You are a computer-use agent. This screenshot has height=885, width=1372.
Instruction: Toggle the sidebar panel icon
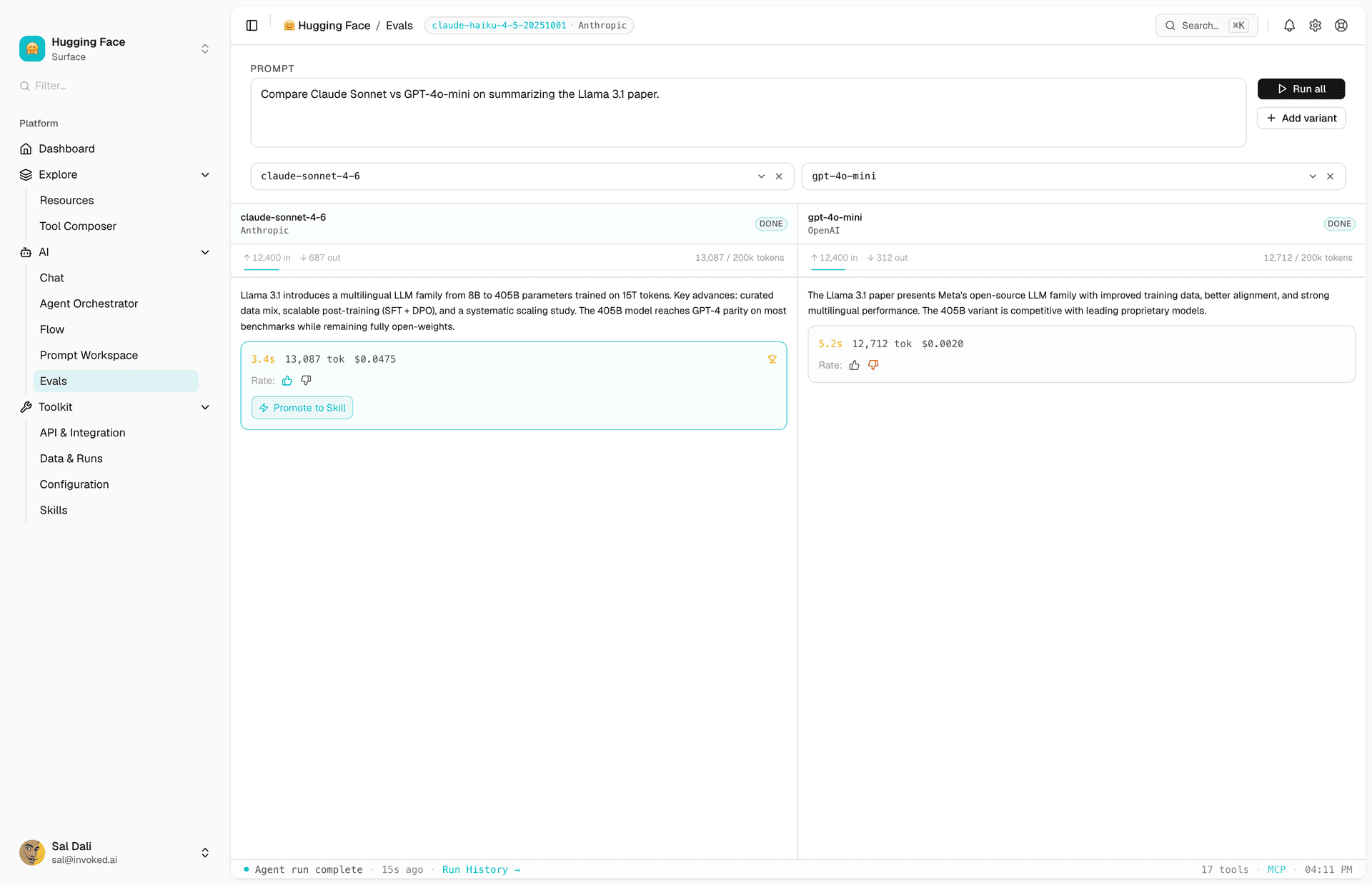(252, 26)
